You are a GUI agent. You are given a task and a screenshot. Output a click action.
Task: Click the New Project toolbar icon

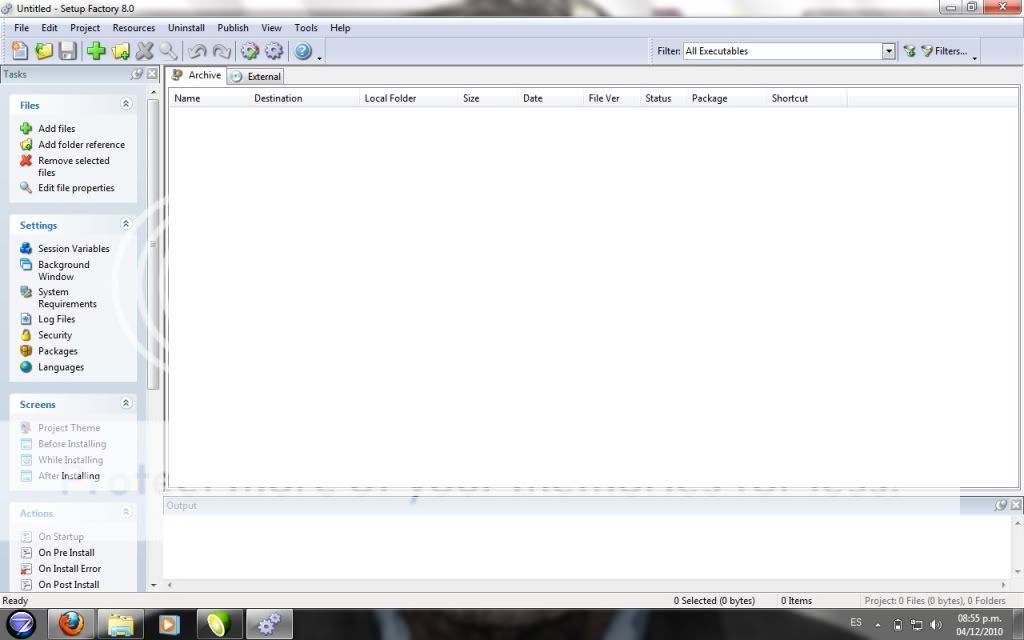19,51
